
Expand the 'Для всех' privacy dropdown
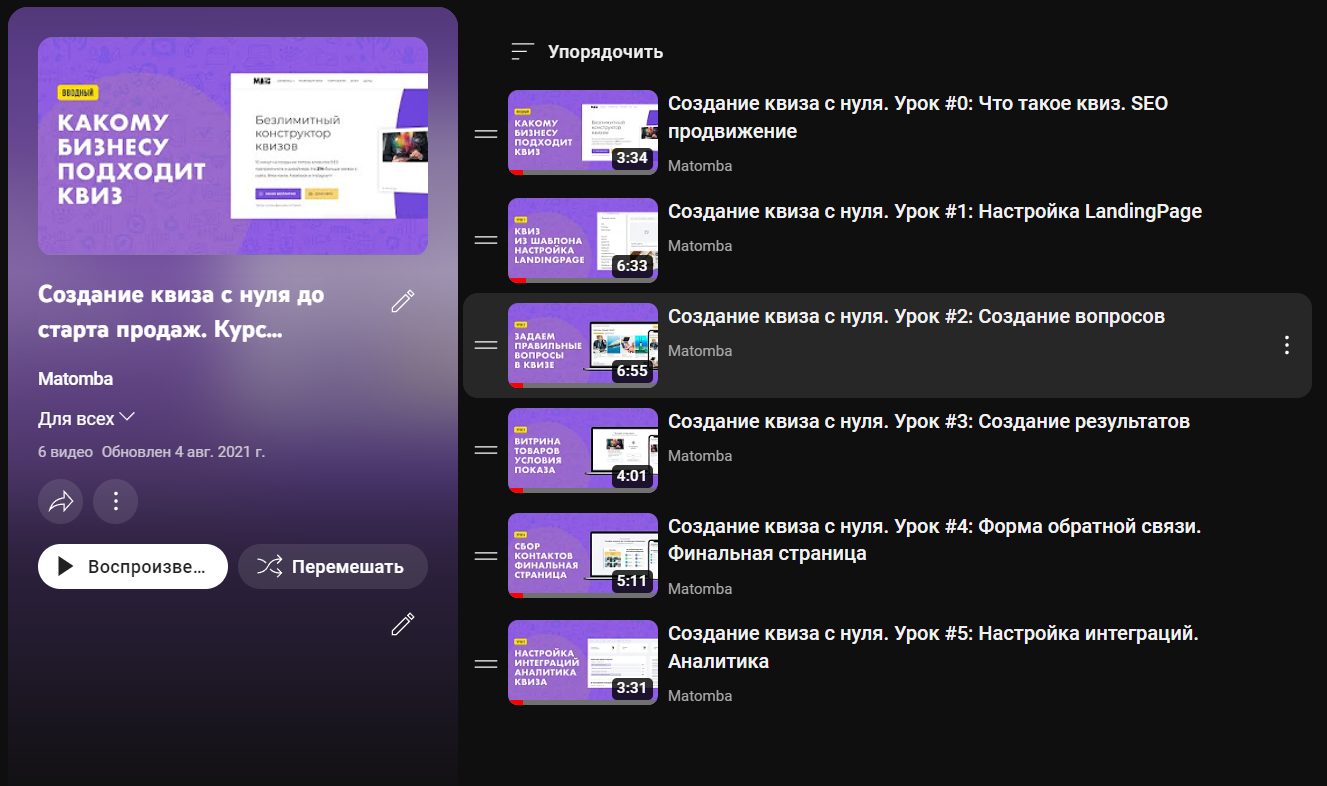[x=86, y=418]
